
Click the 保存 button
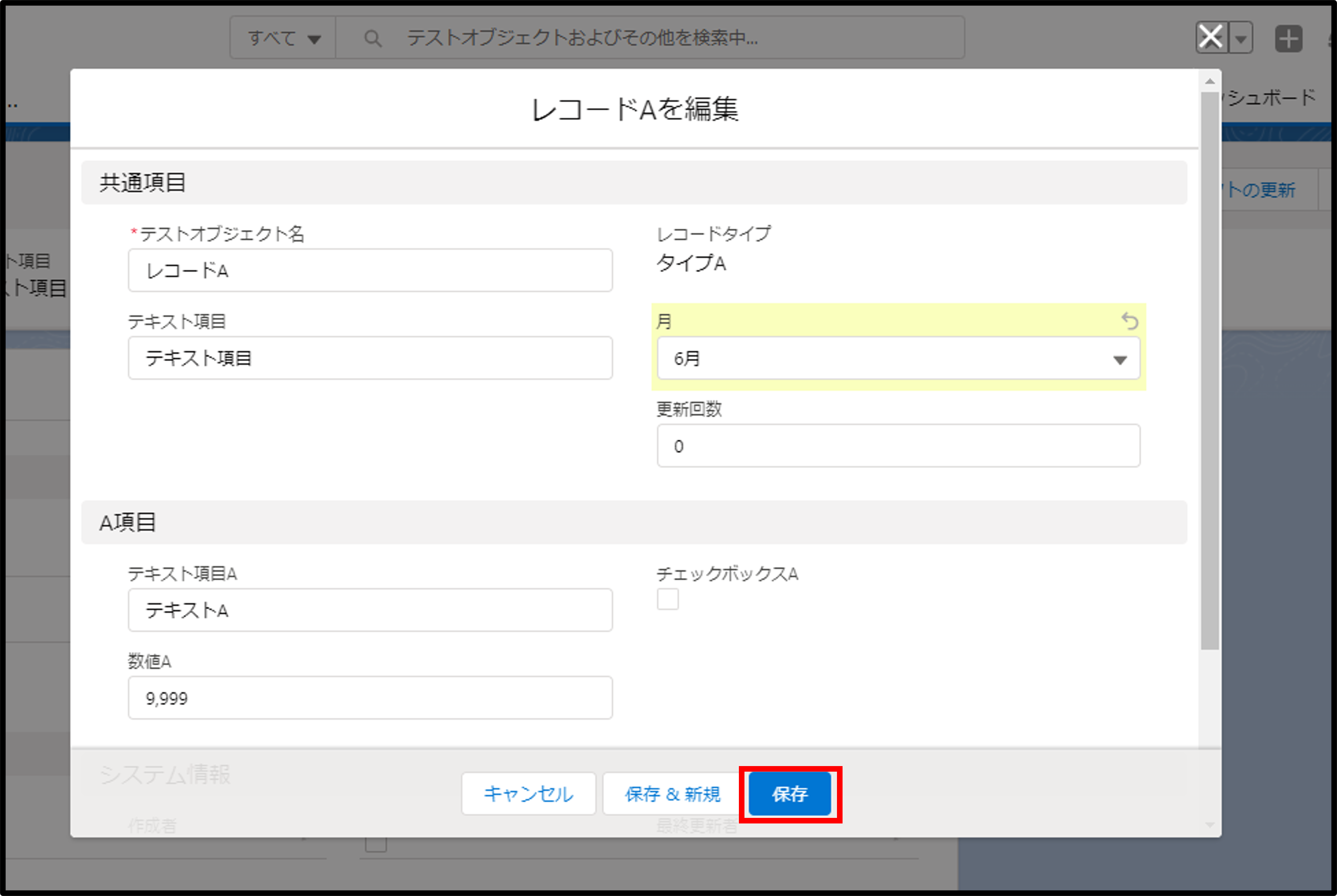(790, 794)
